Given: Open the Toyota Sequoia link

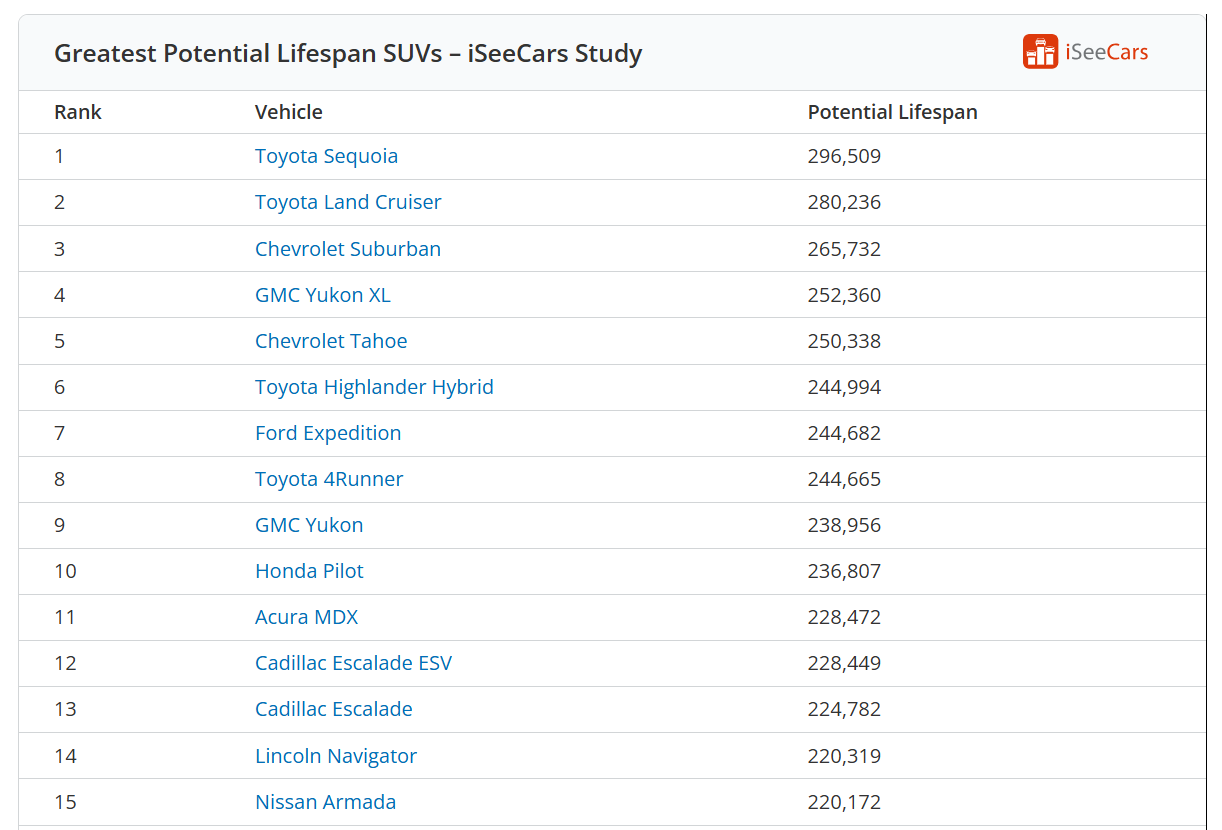Looking at the screenshot, I should (x=326, y=156).
